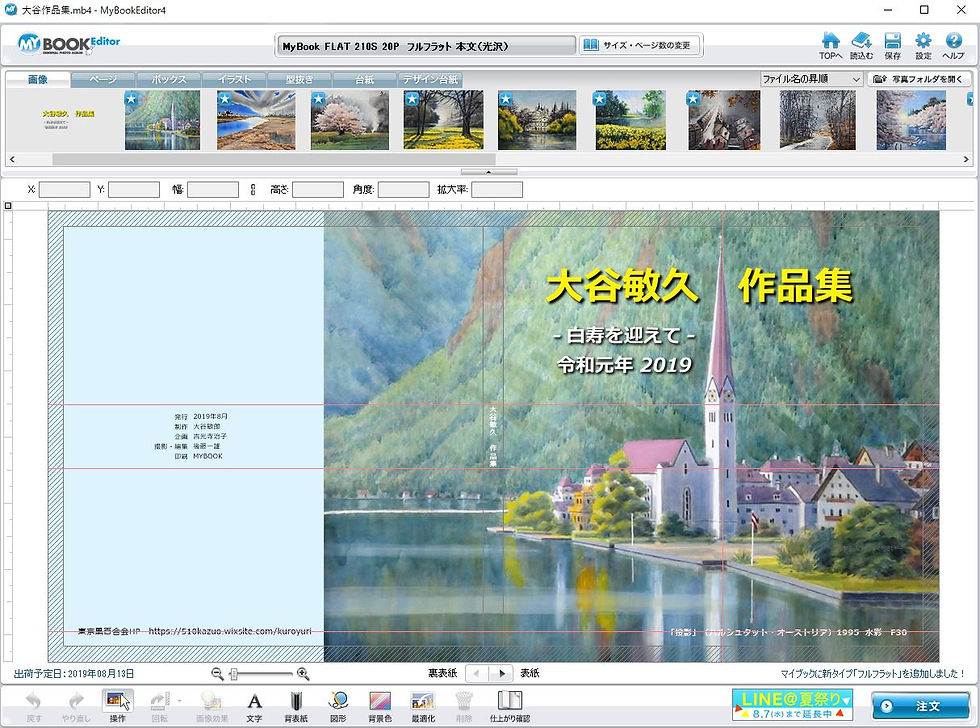Switch to 画像 tab
This screenshot has height=728, width=980.
click(x=38, y=79)
